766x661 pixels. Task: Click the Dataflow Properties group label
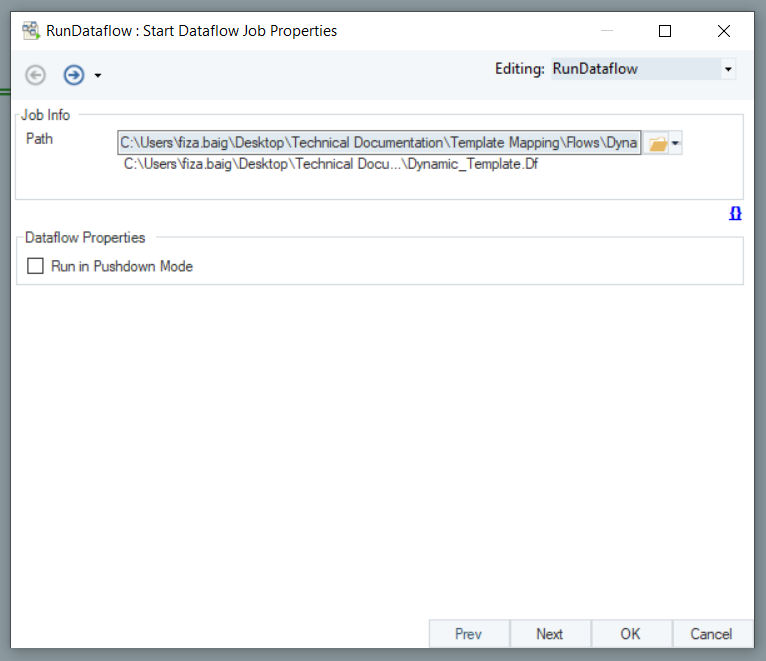pyautogui.click(x=85, y=238)
